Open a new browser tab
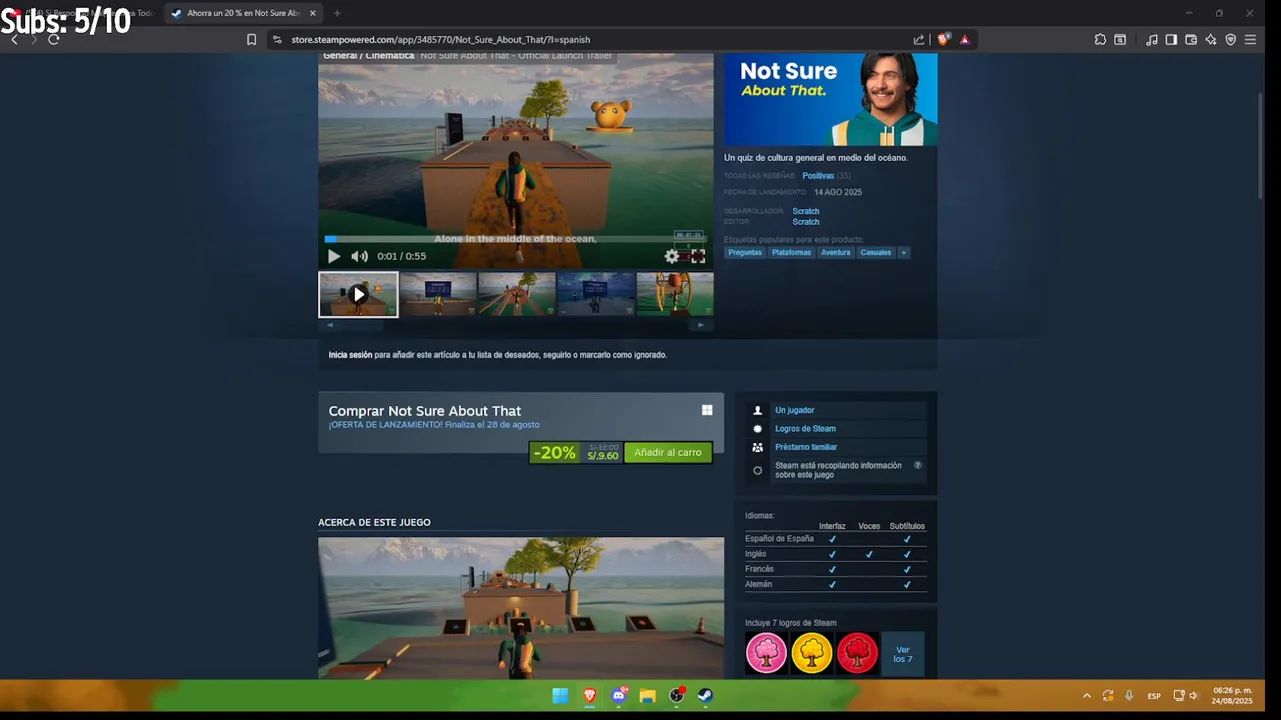Viewport: 1281px width, 720px height. [x=337, y=13]
